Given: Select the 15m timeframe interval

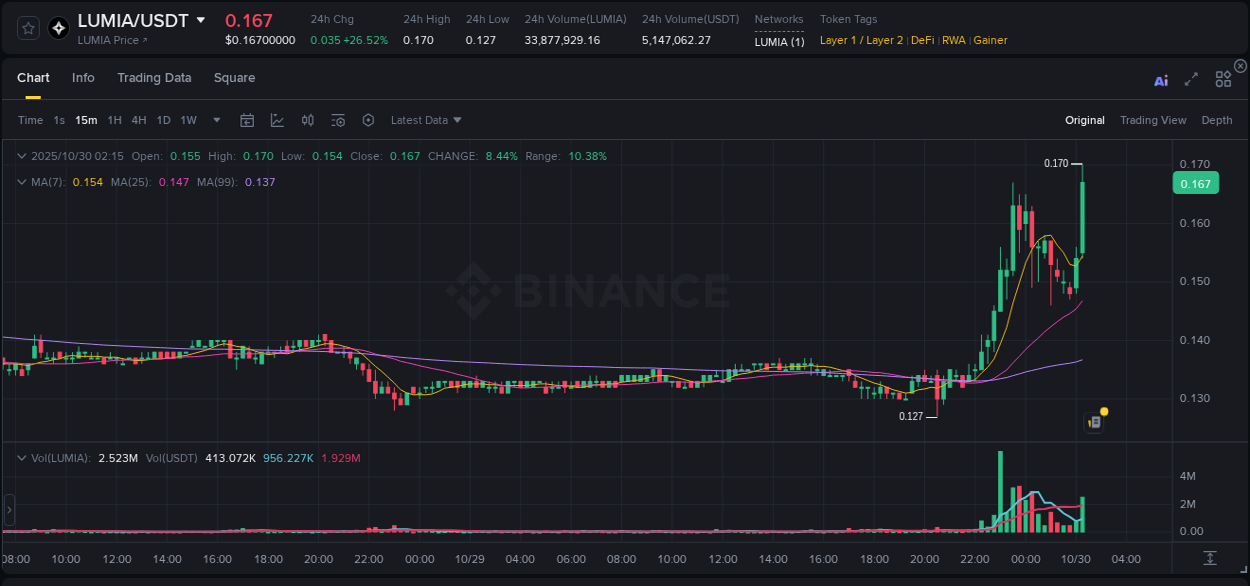Looking at the screenshot, I should tap(86, 120).
